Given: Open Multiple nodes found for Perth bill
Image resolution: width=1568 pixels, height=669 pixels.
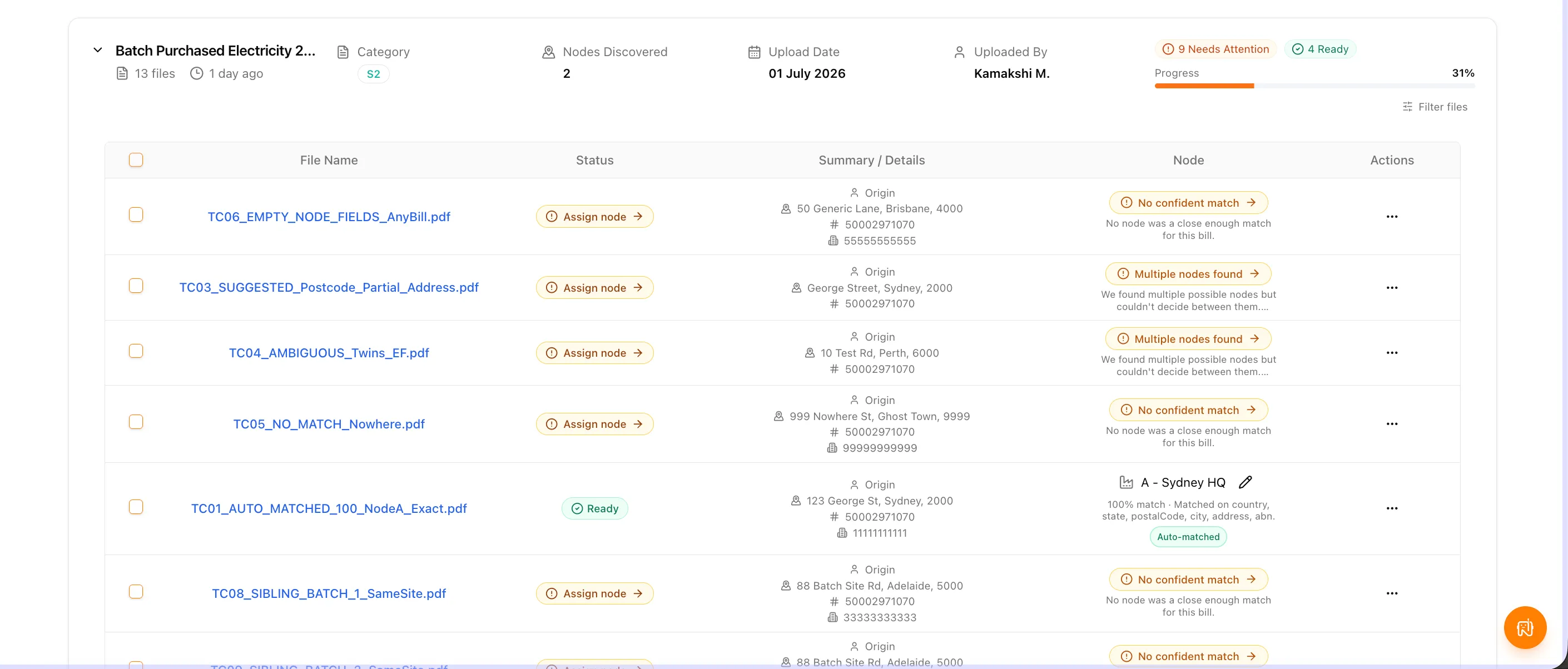Looking at the screenshot, I should 1188,340.
